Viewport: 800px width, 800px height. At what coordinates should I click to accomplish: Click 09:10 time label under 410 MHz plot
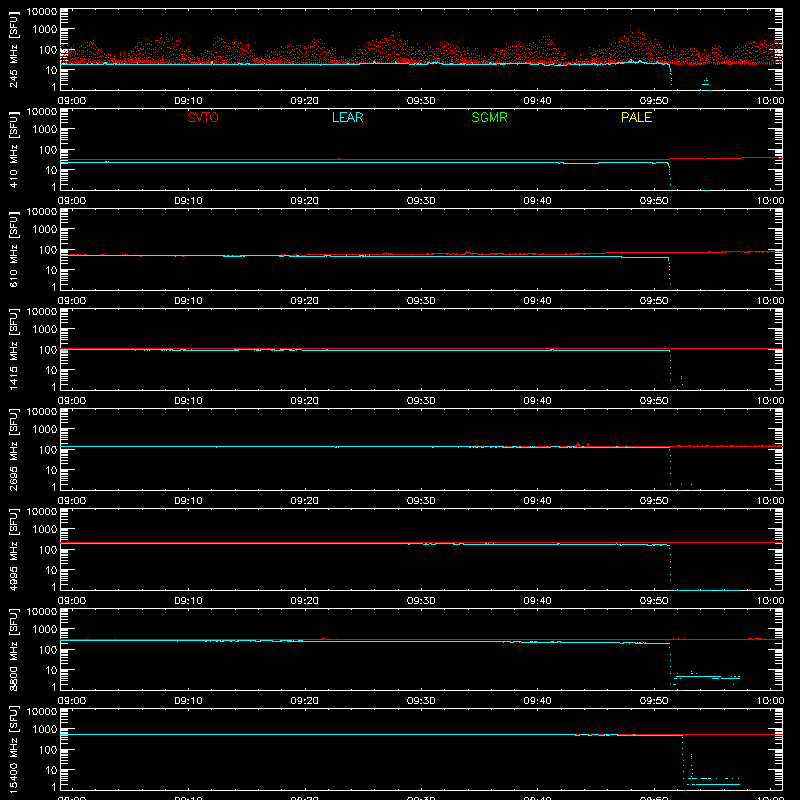[x=188, y=201]
